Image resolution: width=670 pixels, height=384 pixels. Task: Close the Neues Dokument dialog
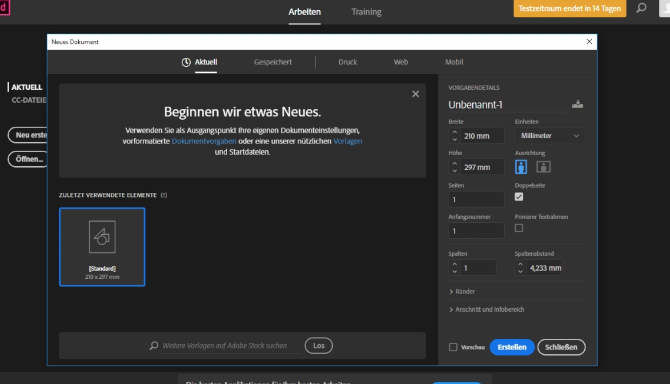(589, 41)
